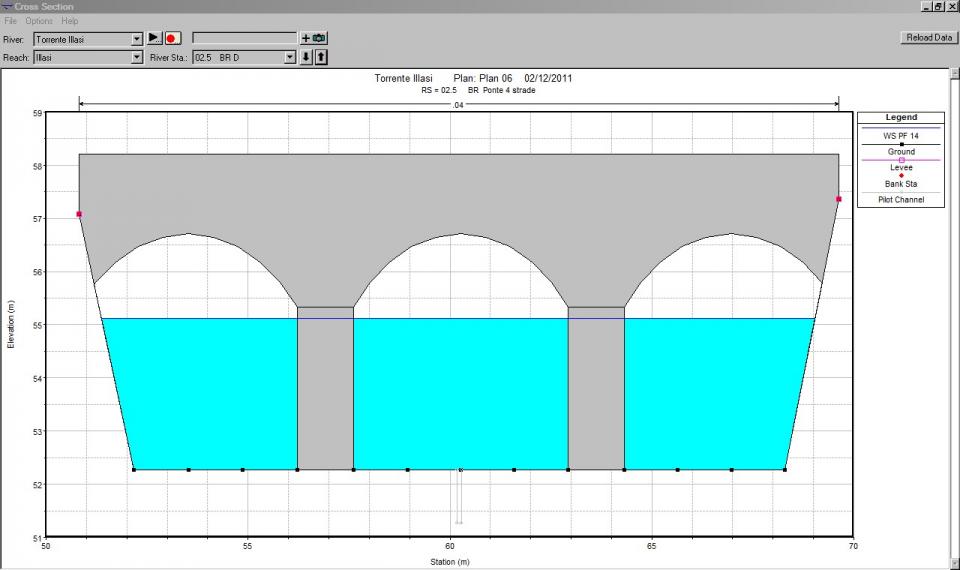This screenshot has height=570, width=960.
Task: Click the Levee legend entry
Action: (x=900, y=168)
